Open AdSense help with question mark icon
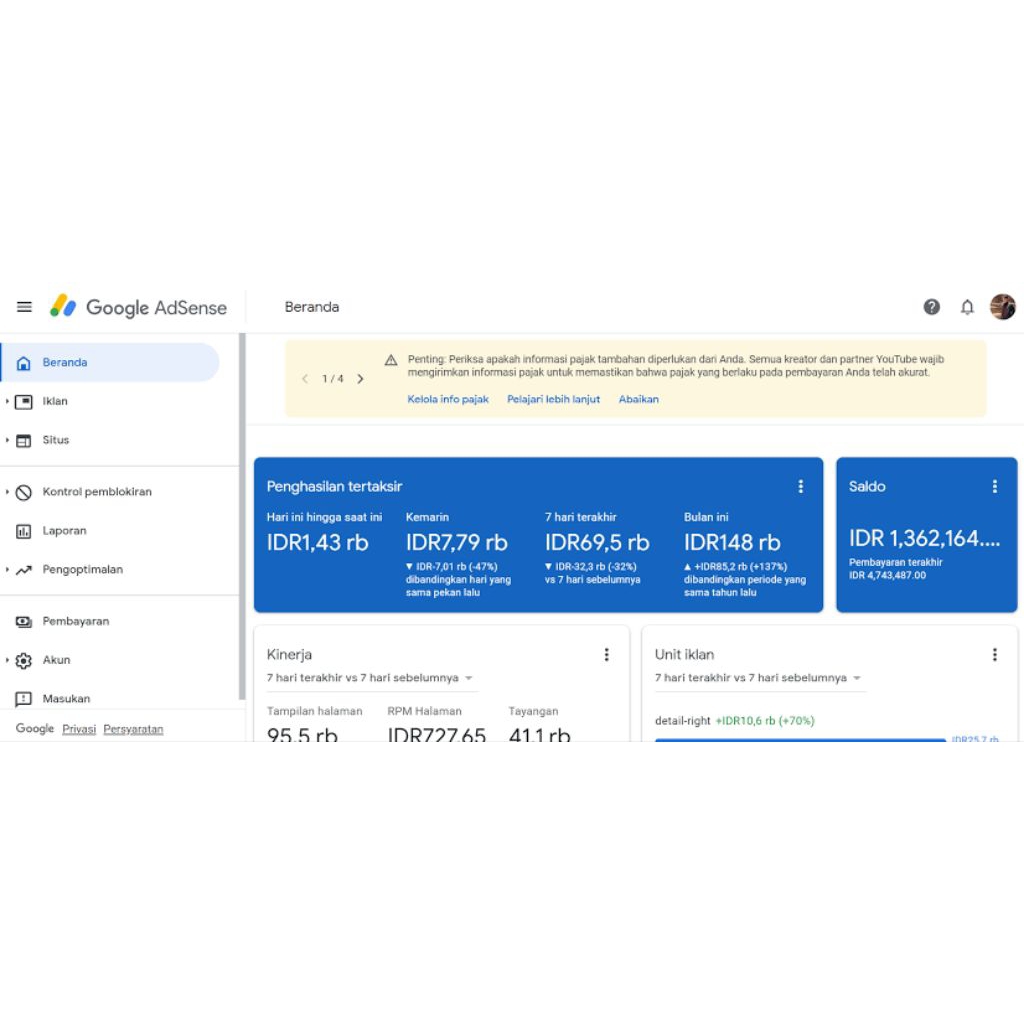This screenshot has width=1024, height=1024. 931,307
